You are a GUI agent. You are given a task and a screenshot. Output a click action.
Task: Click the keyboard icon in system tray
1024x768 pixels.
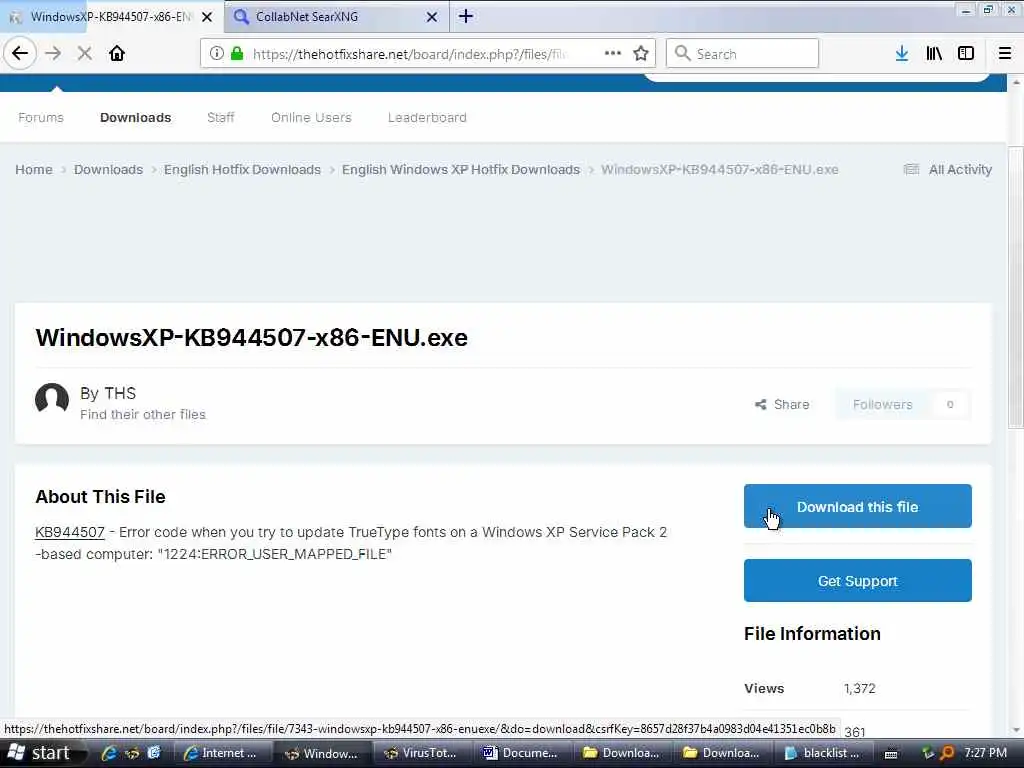891,754
